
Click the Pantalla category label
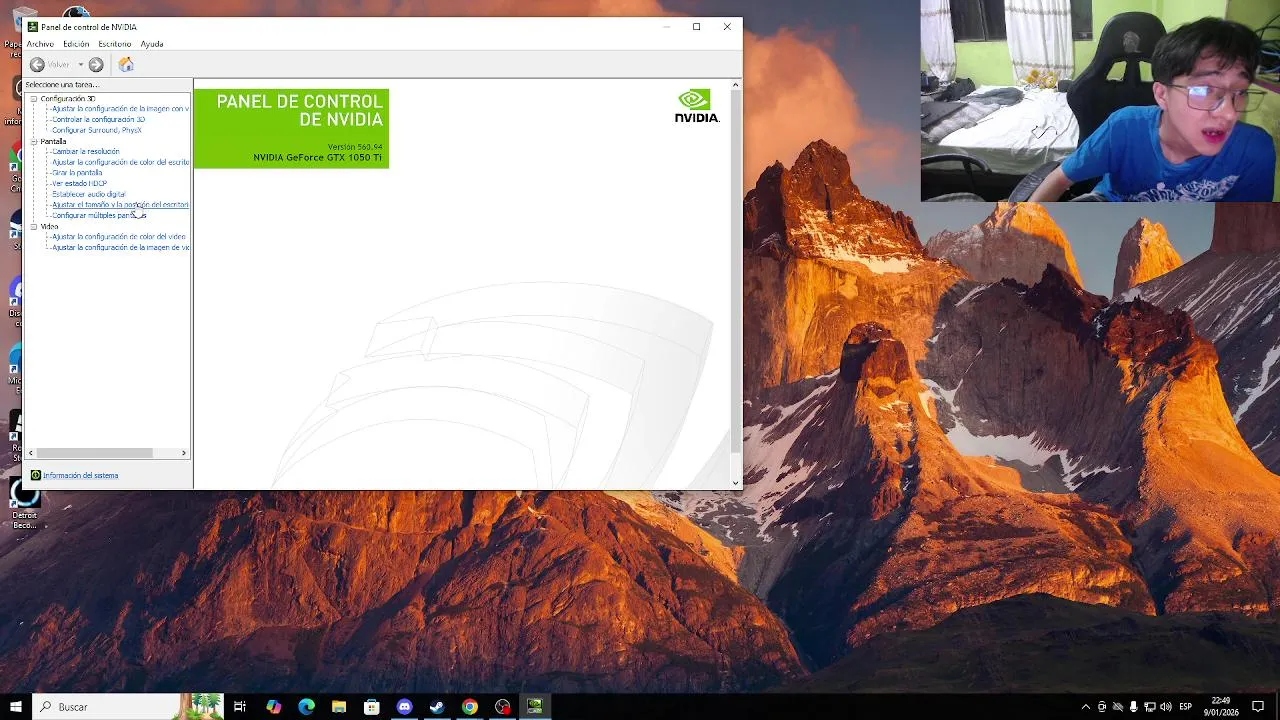pos(53,141)
